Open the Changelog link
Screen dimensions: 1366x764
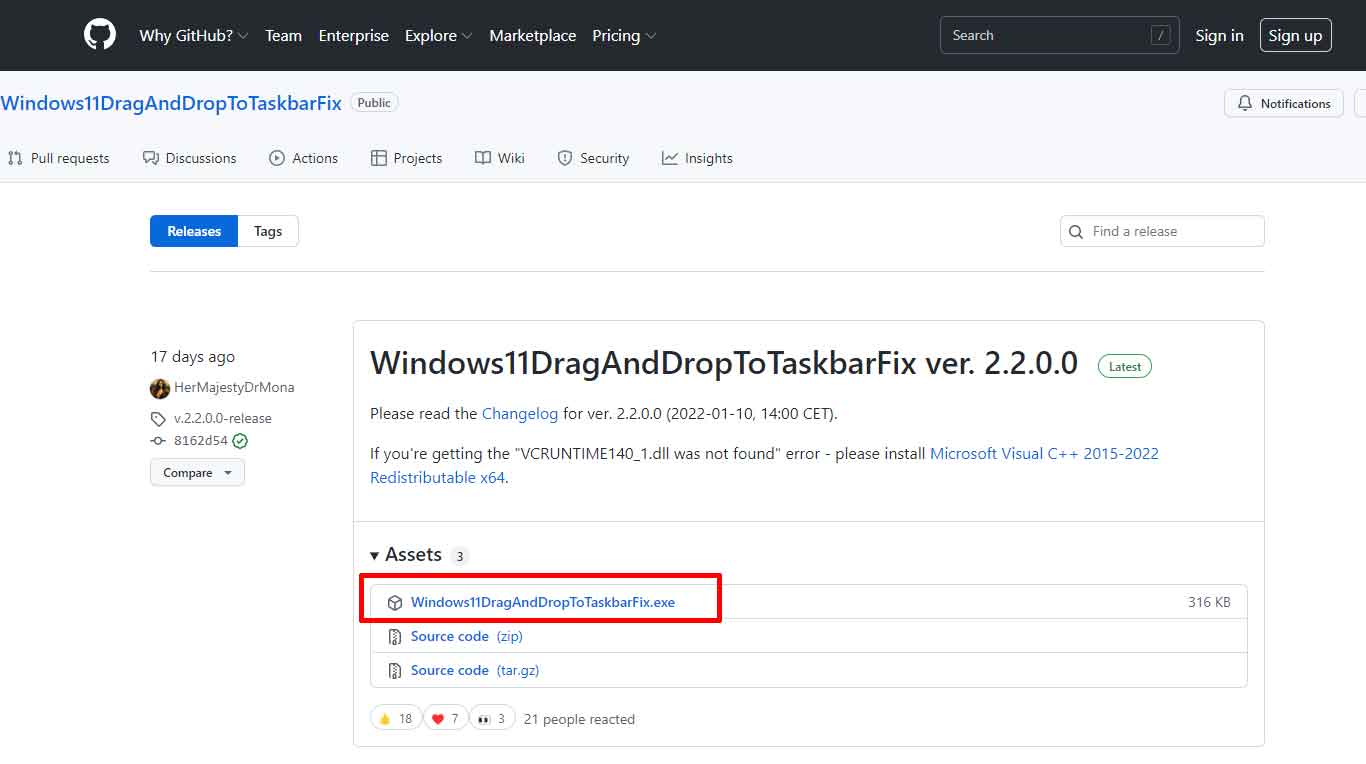(x=519, y=413)
